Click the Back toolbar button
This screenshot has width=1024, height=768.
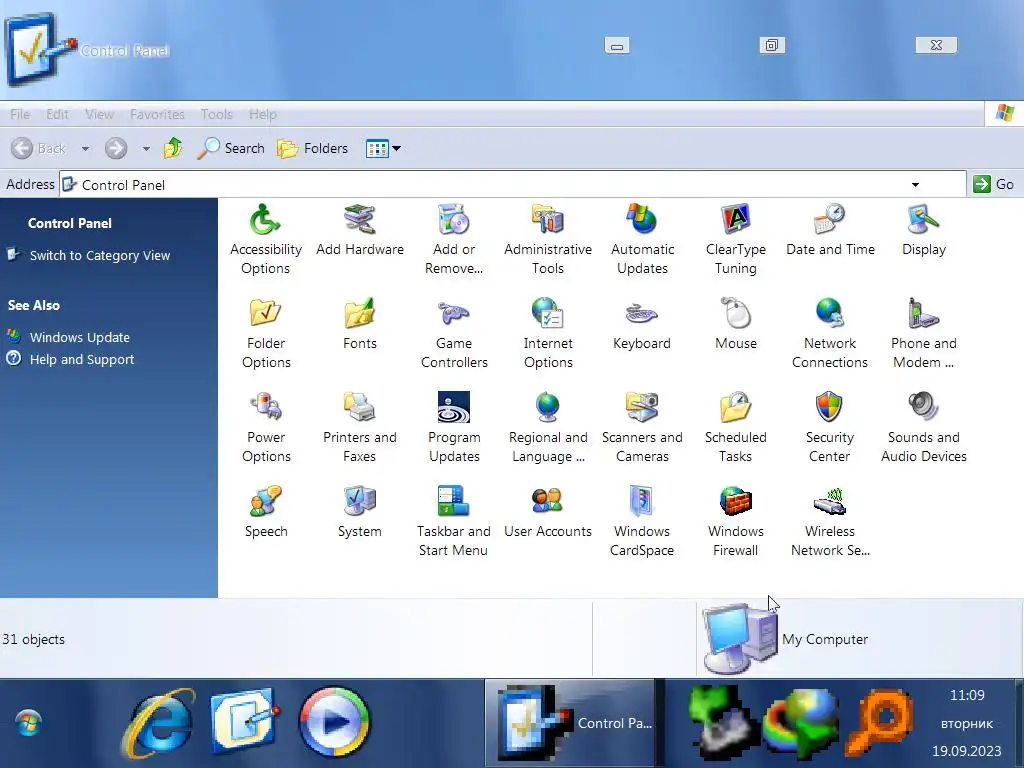click(39, 148)
